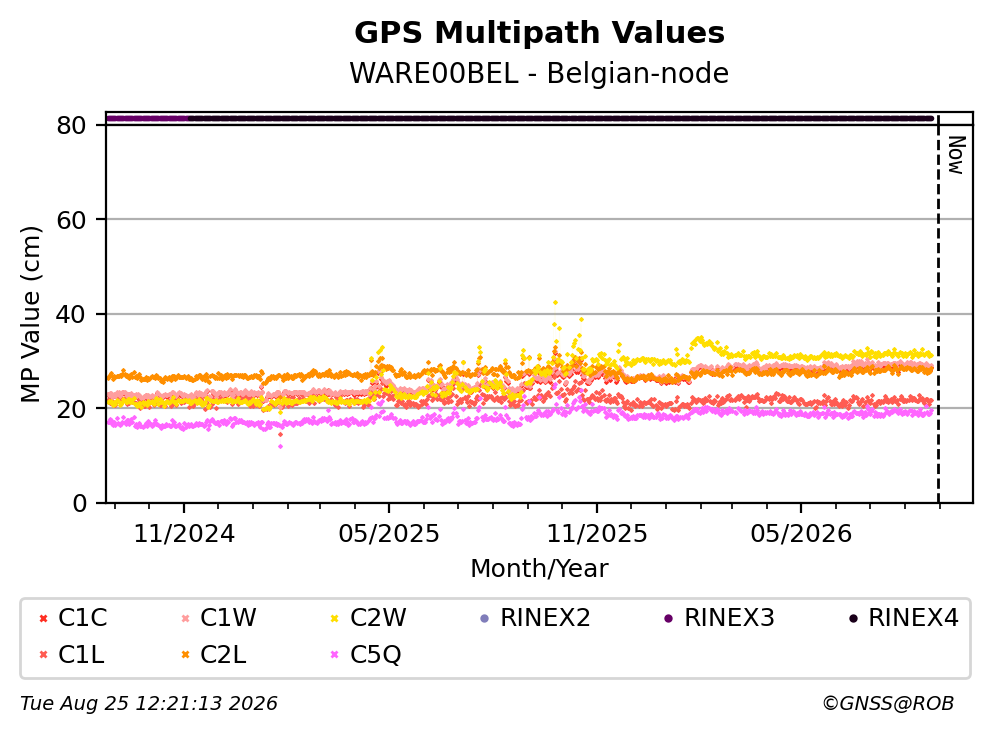Click the C2W yellow legend marker
The height and width of the screenshot is (734, 993).
click(x=335, y=618)
